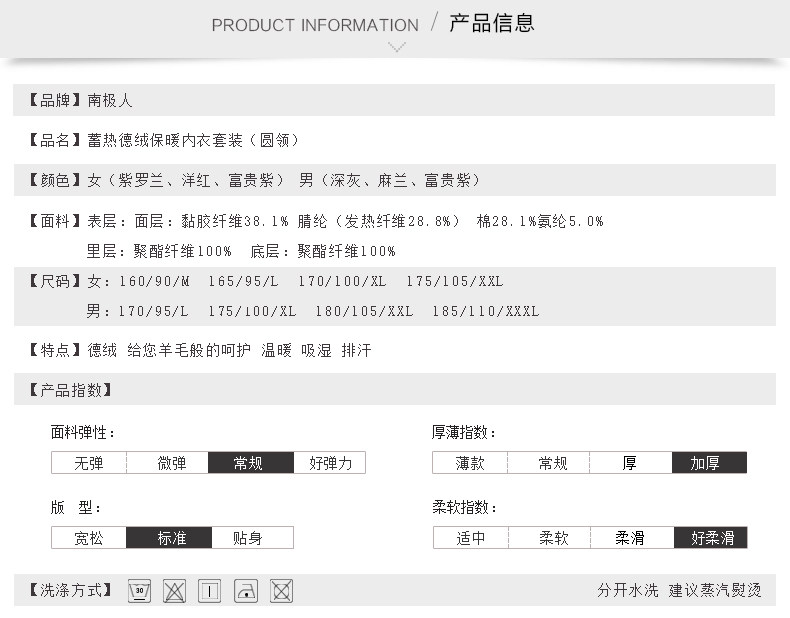
Task: Choose the 常规 elasticity option
Action: pos(249,463)
